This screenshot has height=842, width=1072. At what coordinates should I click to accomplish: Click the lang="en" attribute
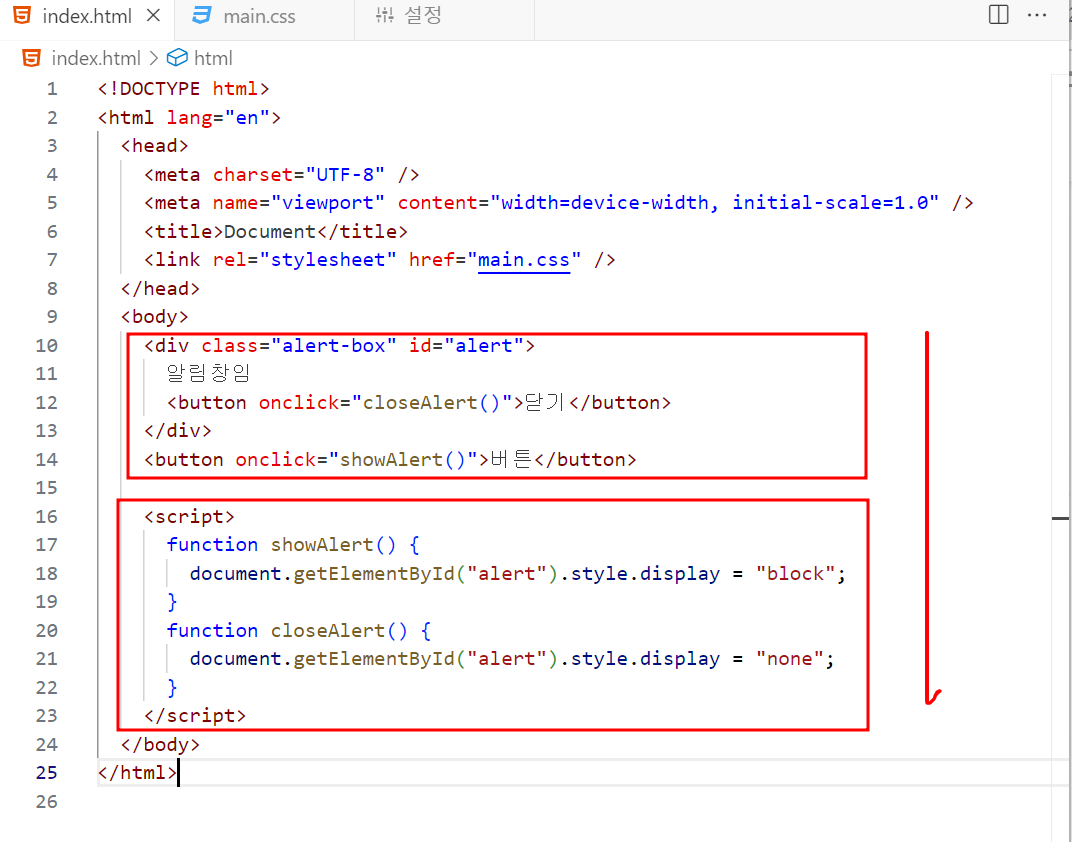point(218,118)
